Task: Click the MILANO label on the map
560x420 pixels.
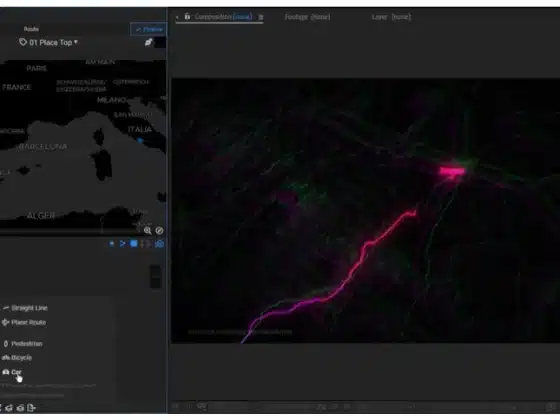Action: tap(111, 100)
